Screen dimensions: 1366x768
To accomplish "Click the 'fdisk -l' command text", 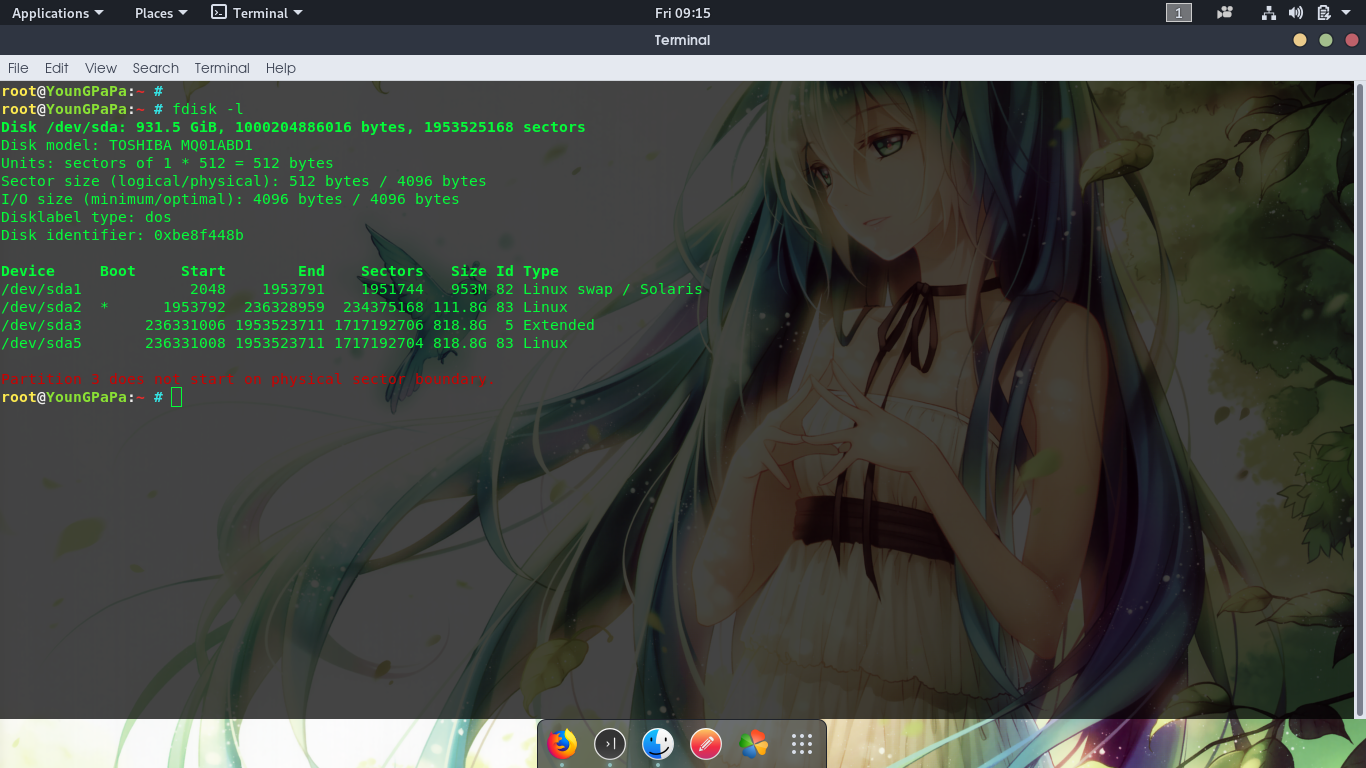I will click(x=208, y=109).
